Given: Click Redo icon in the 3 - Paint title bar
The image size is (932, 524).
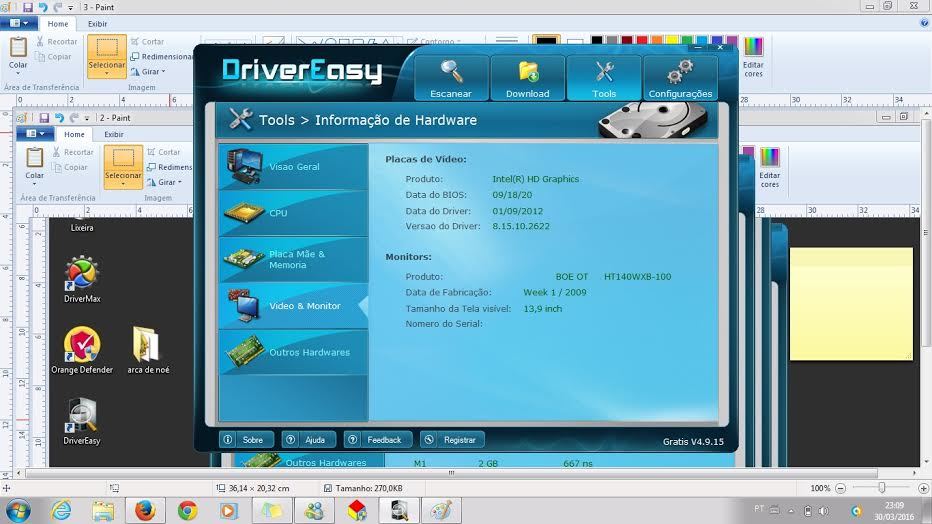Looking at the screenshot, I should [58, 7].
